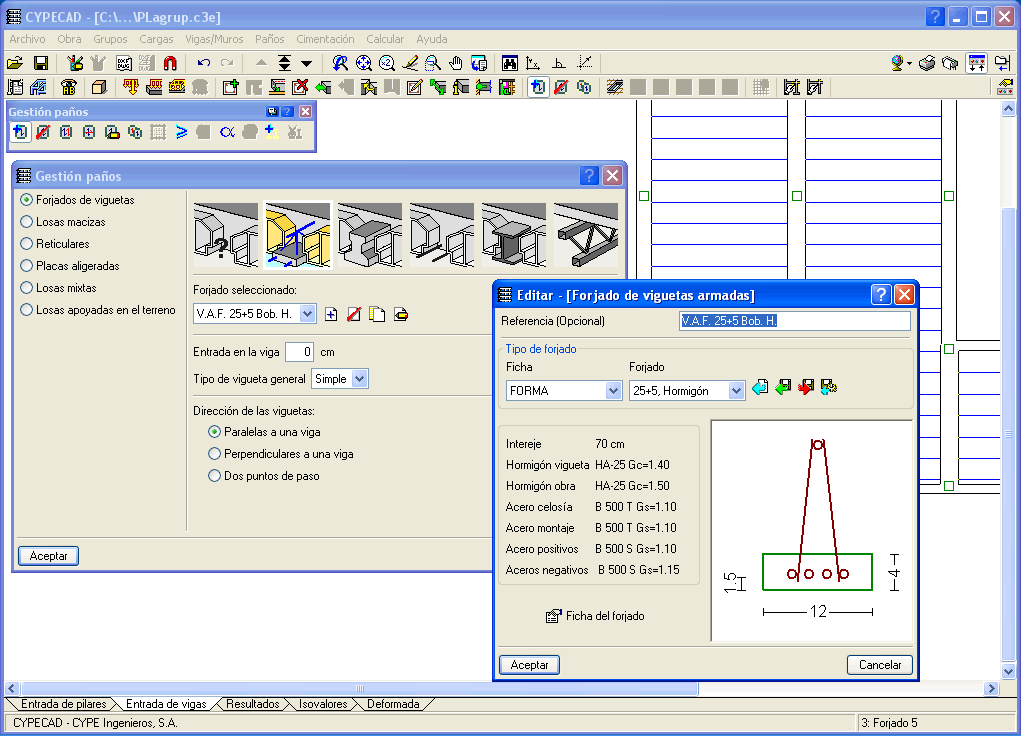Open the Vigas/Muros menu

click(214, 39)
